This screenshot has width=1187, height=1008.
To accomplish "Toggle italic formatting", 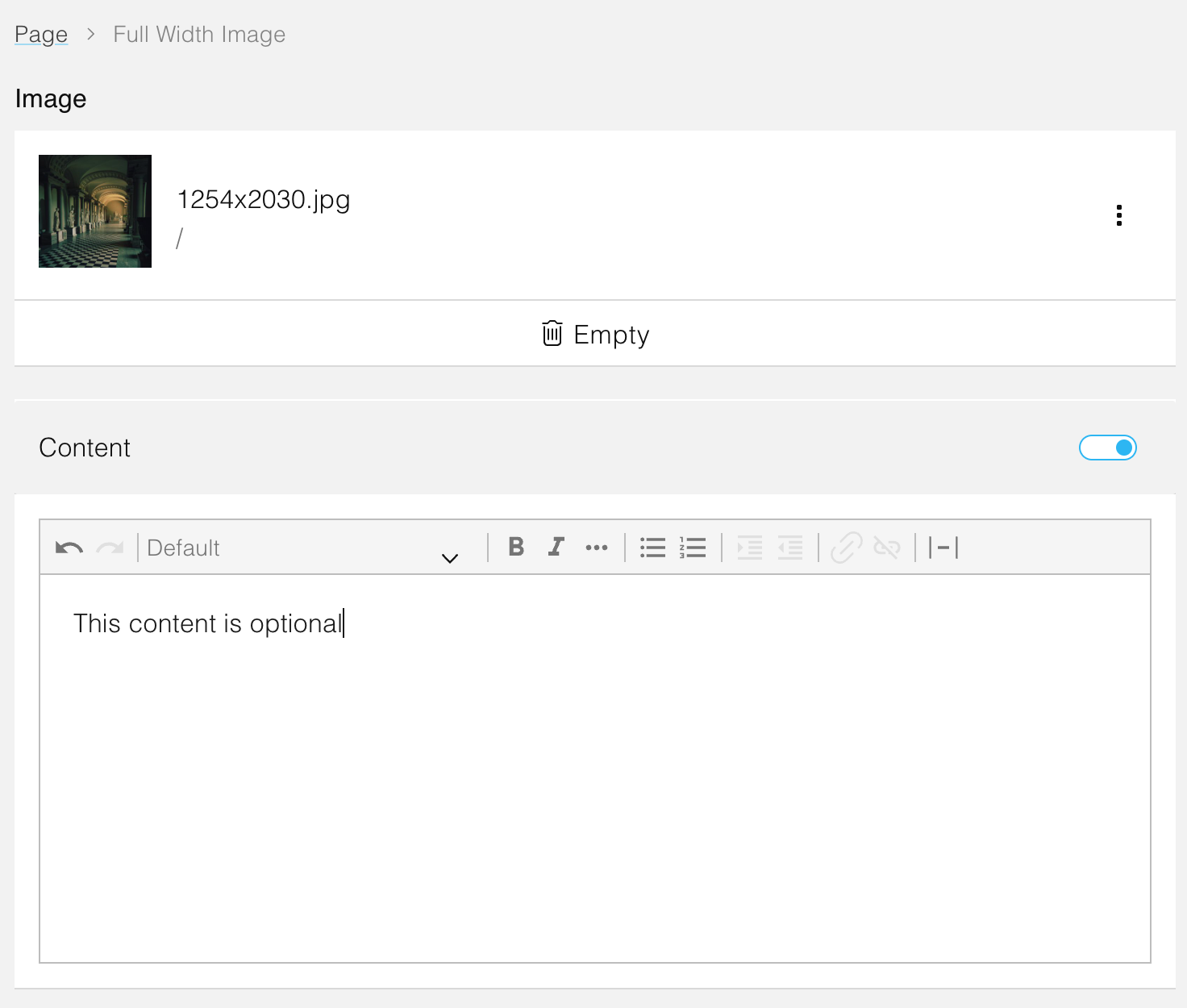I will coord(556,548).
